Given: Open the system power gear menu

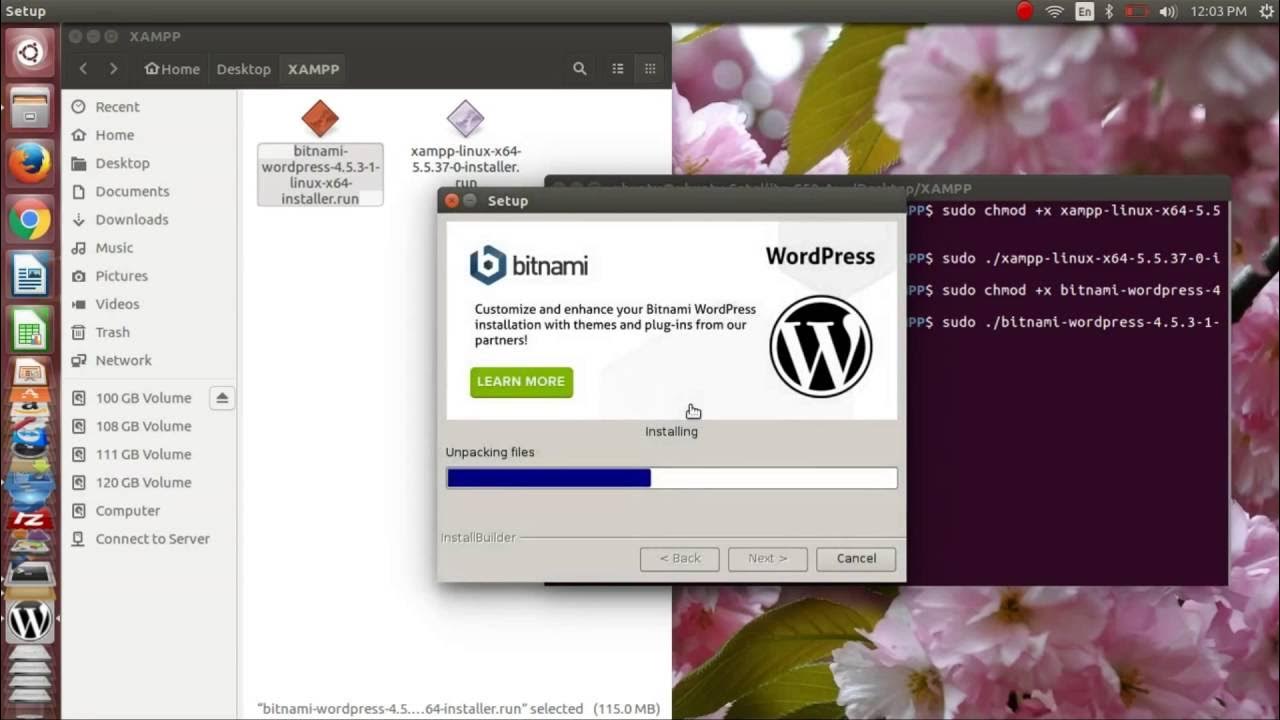Looking at the screenshot, I should 1266,11.
